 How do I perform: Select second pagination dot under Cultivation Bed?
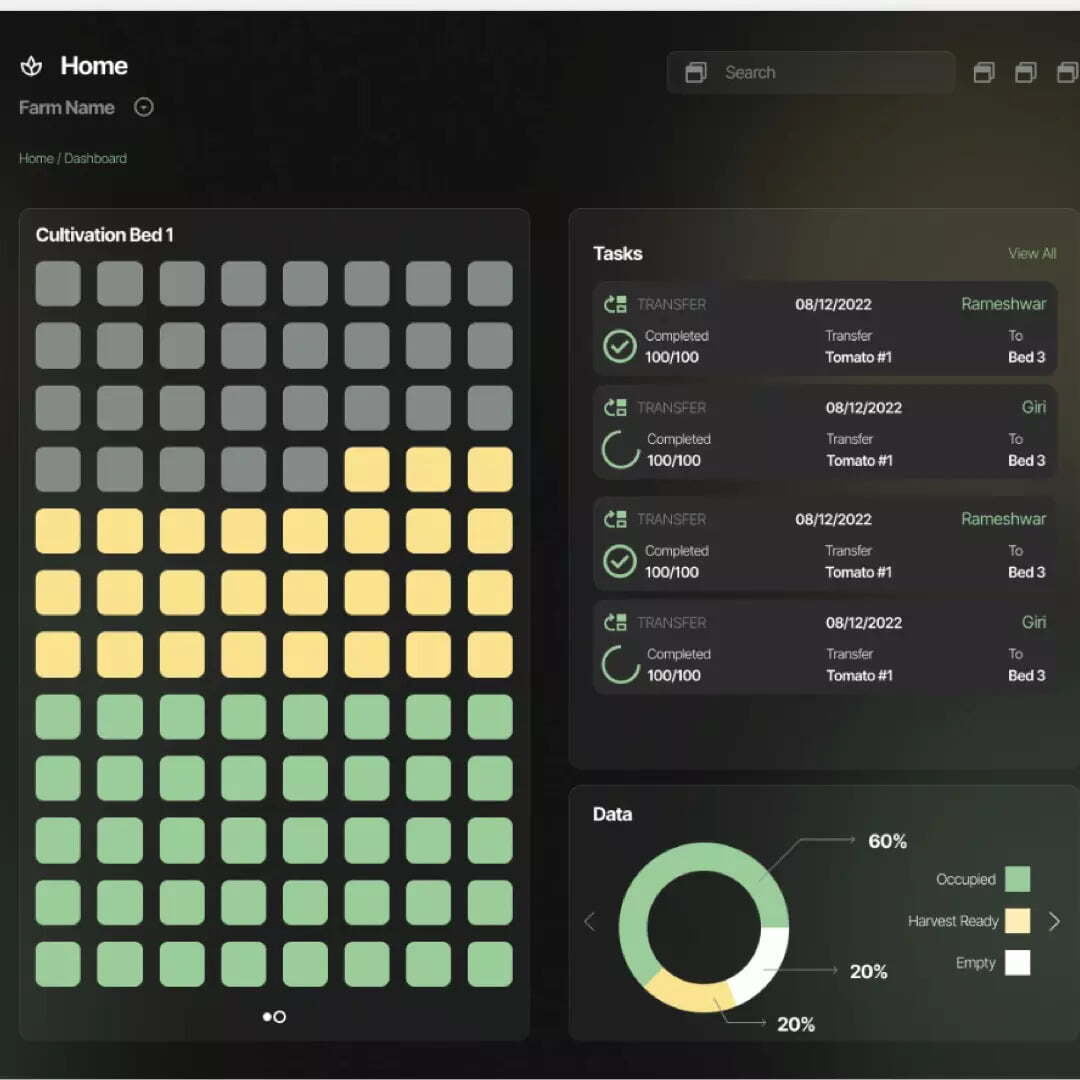pyautogui.click(x=280, y=1017)
